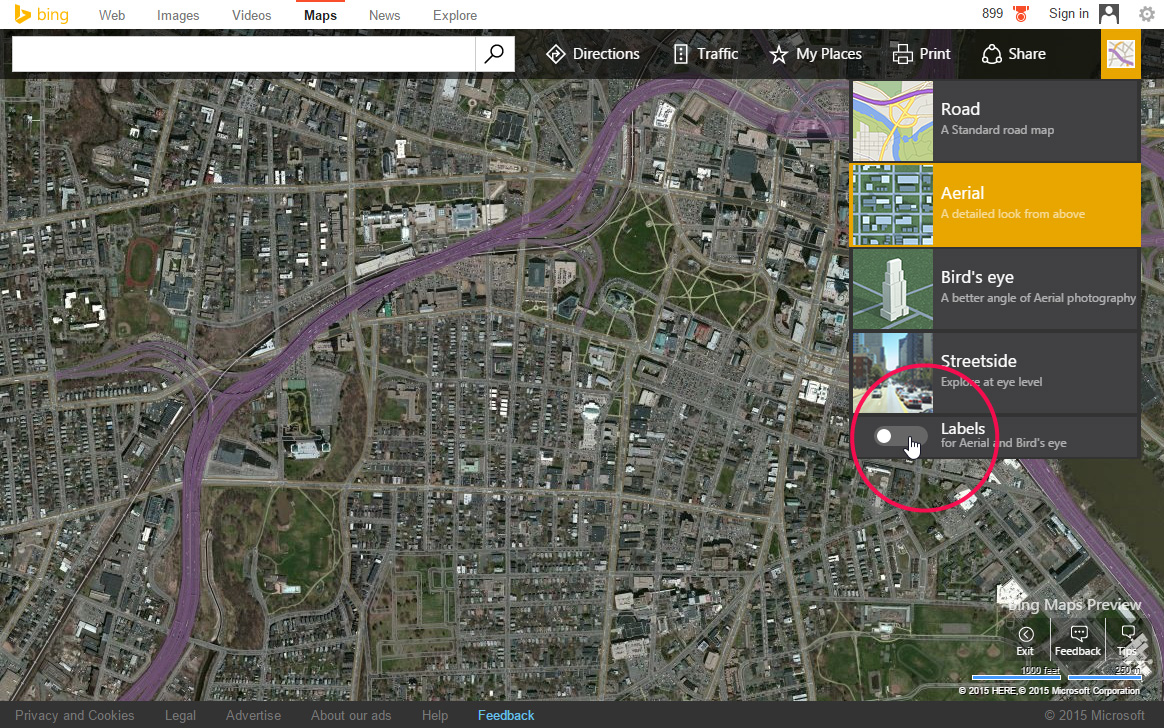
Task: Go to the Videos tab
Action: pyautogui.click(x=252, y=16)
